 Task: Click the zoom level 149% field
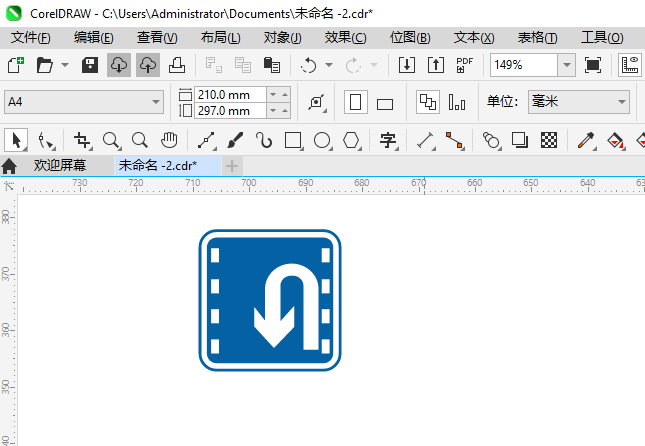pos(524,65)
